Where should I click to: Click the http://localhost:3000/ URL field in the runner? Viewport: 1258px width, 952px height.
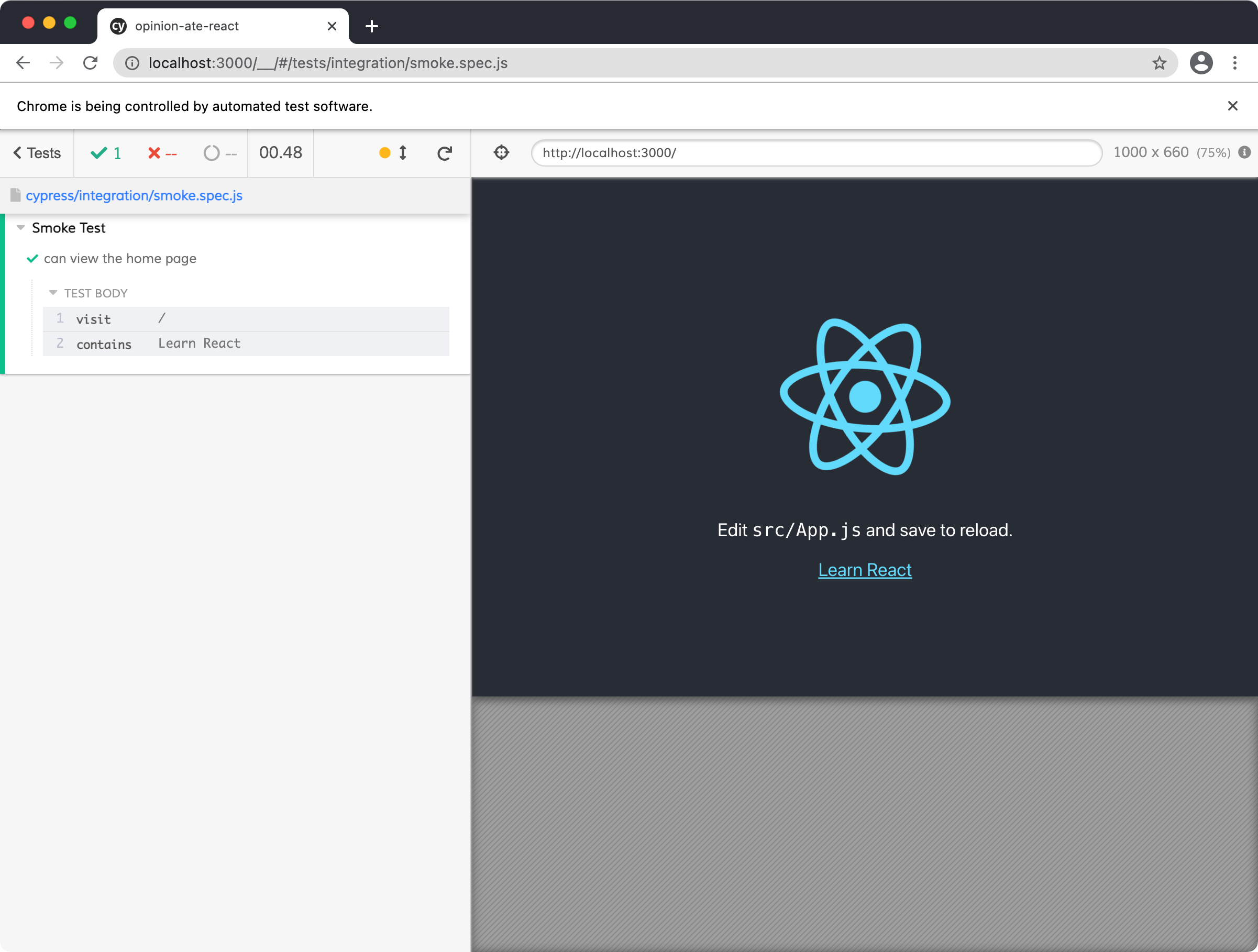point(816,152)
